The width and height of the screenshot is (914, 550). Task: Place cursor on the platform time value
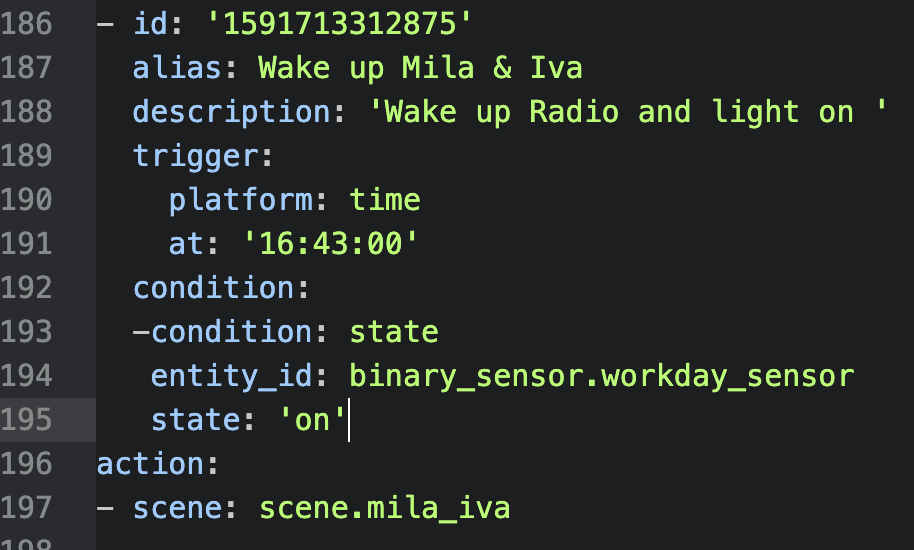coord(385,200)
